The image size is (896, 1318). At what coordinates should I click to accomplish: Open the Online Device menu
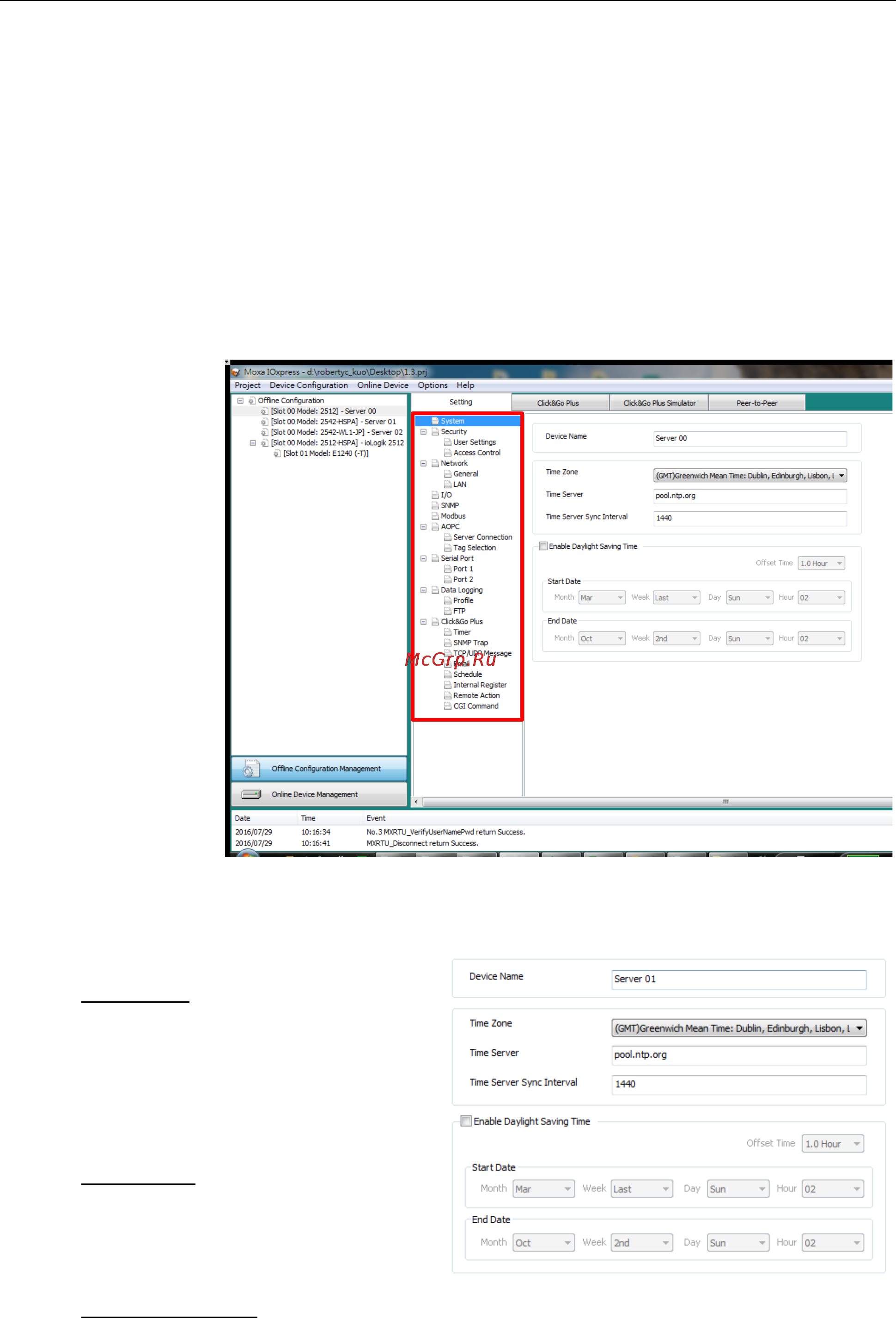click(x=383, y=385)
